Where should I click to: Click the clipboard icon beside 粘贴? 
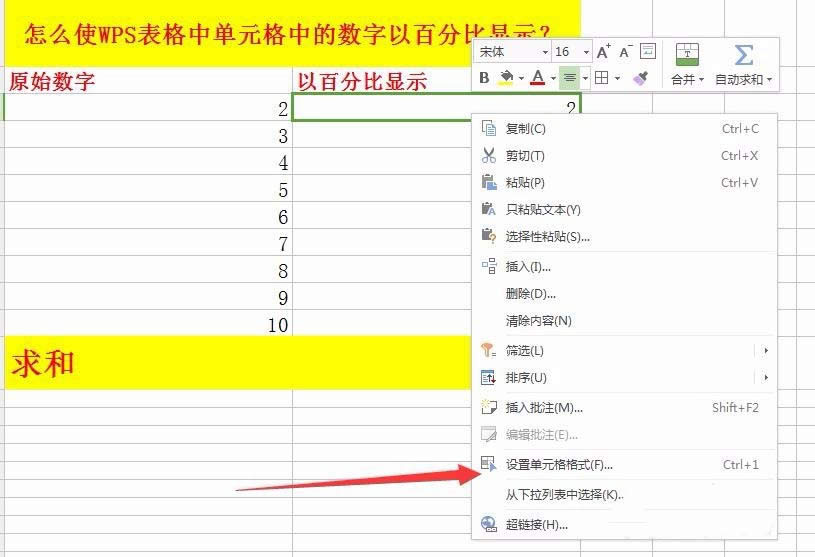(489, 182)
